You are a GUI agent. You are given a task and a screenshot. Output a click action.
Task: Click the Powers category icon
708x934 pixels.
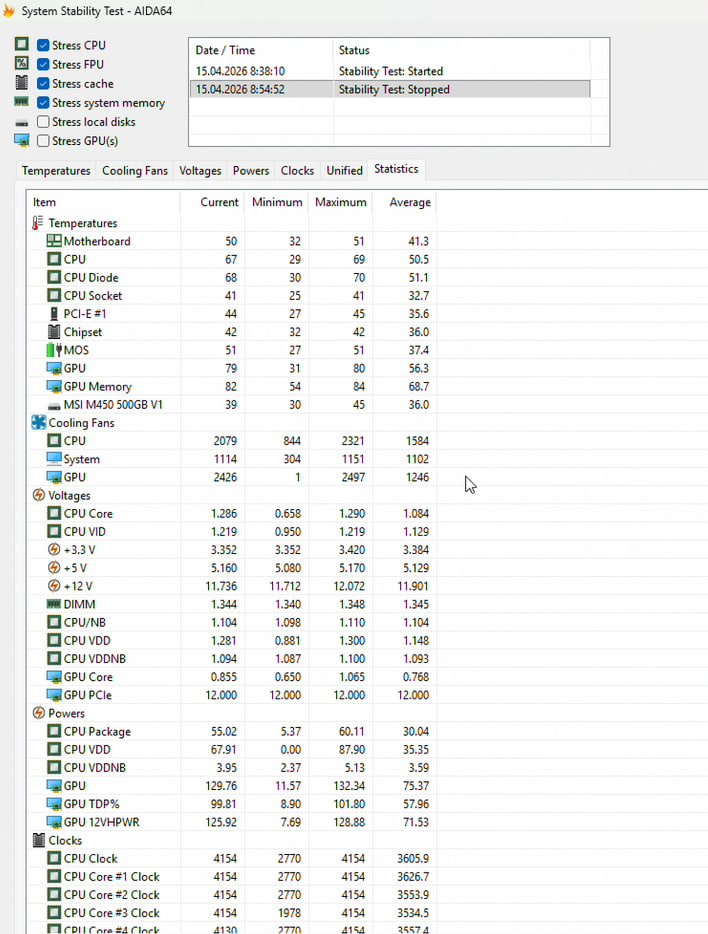coord(39,713)
